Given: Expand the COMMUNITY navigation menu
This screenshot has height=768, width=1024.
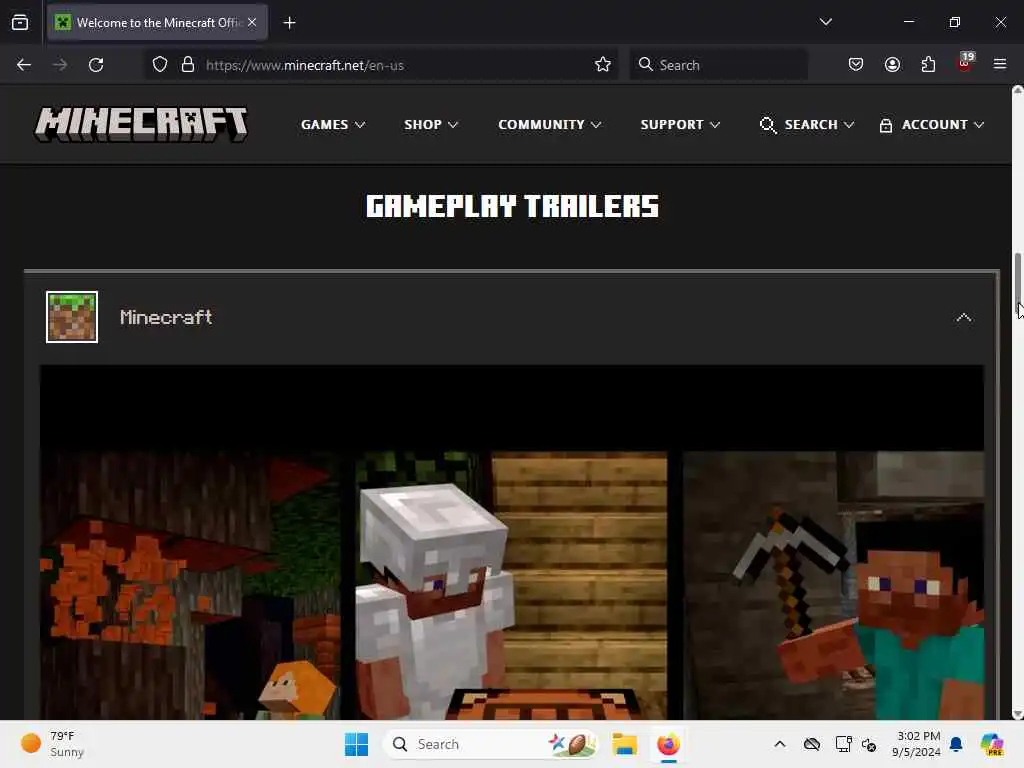Looking at the screenshot, I should 549,124.
